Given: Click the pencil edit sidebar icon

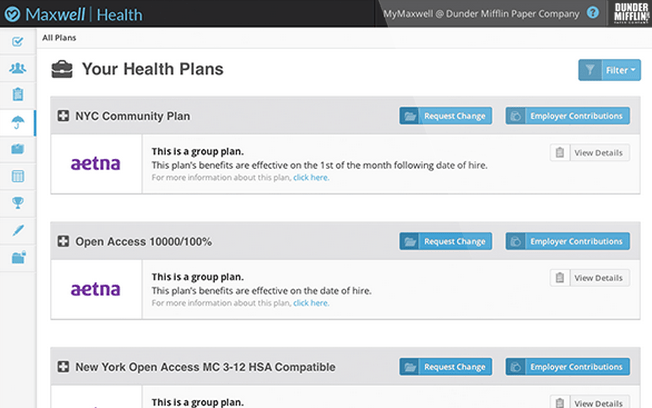Looking at the screenshot, I should click(17, 230).
